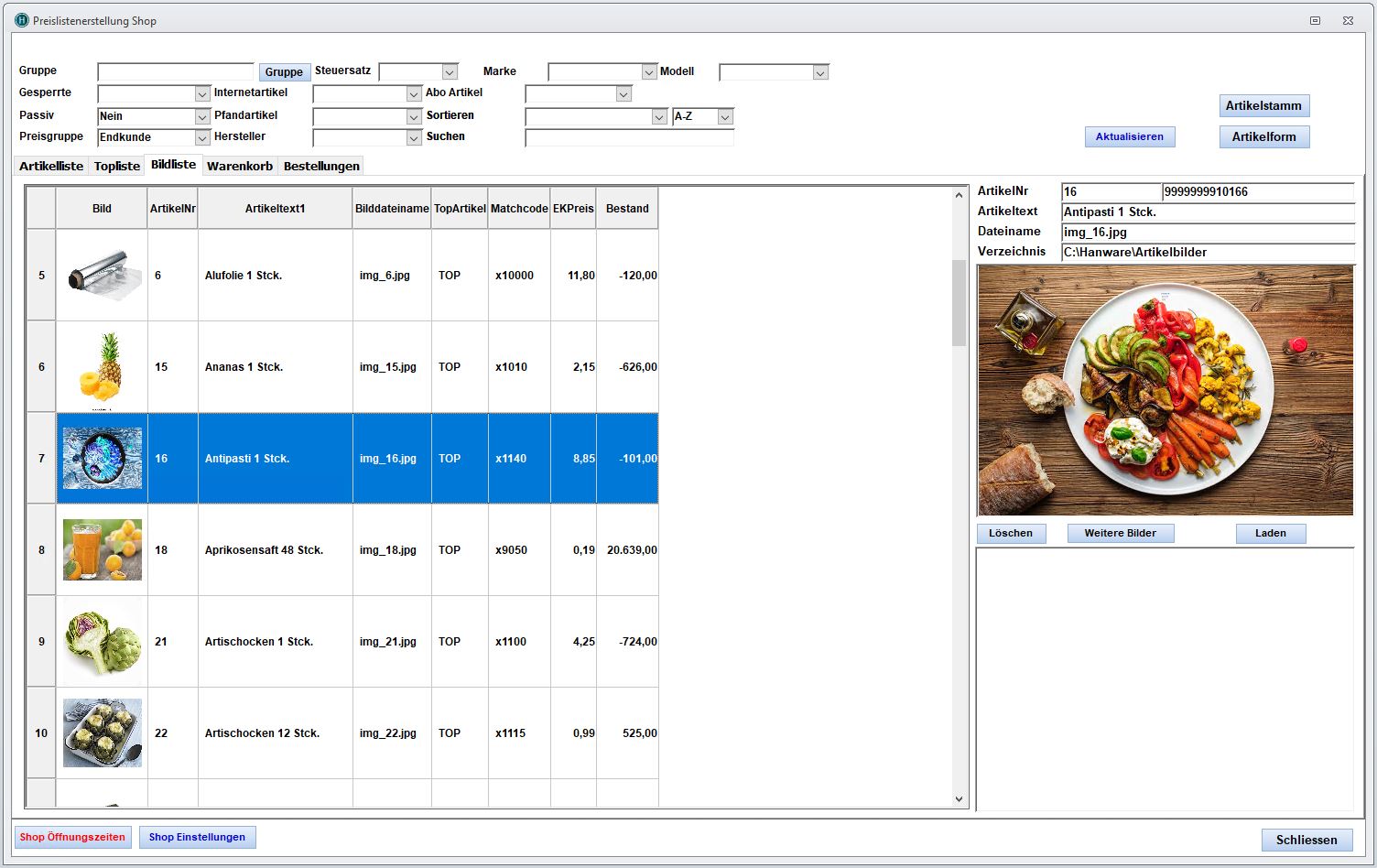Switch to the Artikelliste tab
The height and width of the screenshot is (868, 1377).
coord(51,166)
